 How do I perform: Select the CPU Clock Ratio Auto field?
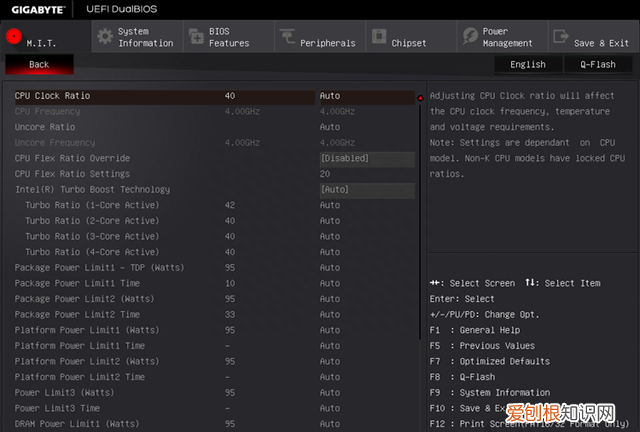click(366, 97)
